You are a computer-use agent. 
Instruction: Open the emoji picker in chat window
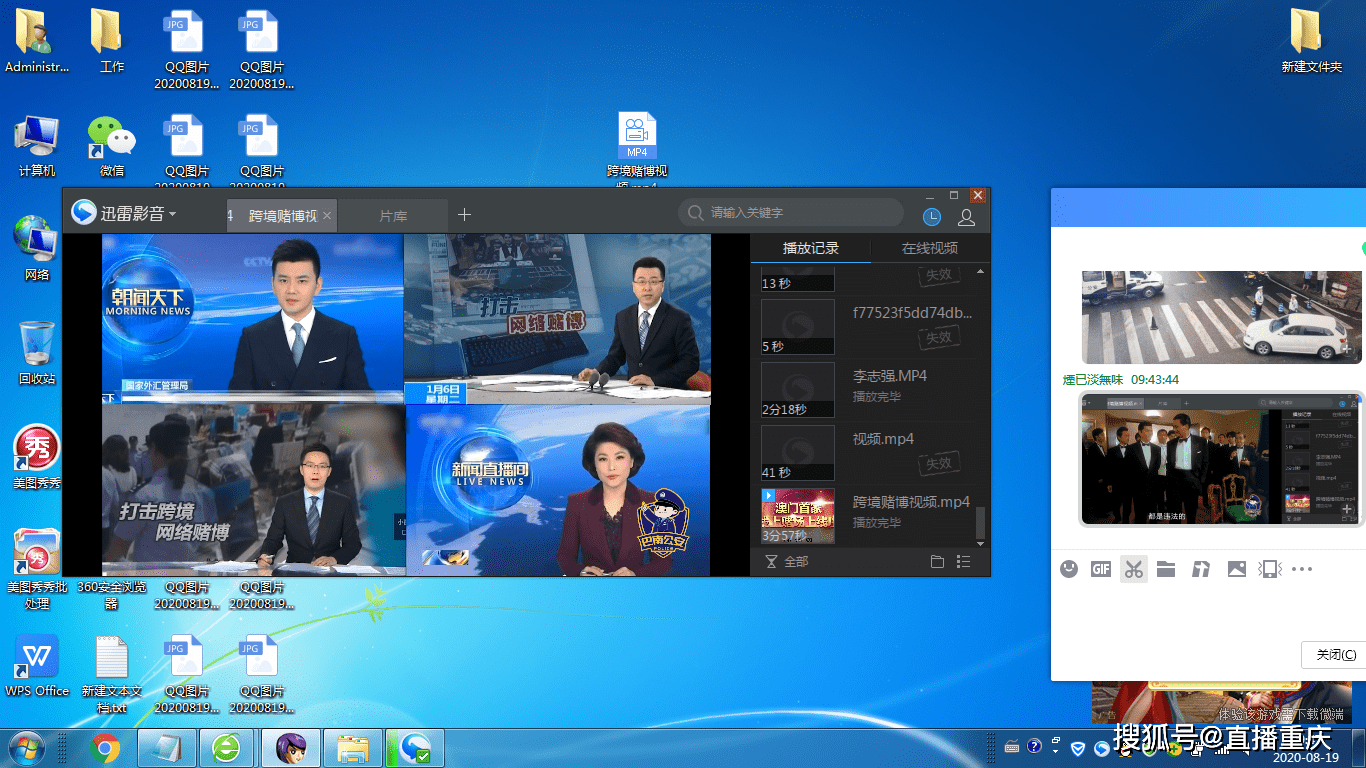(1069, 569)
